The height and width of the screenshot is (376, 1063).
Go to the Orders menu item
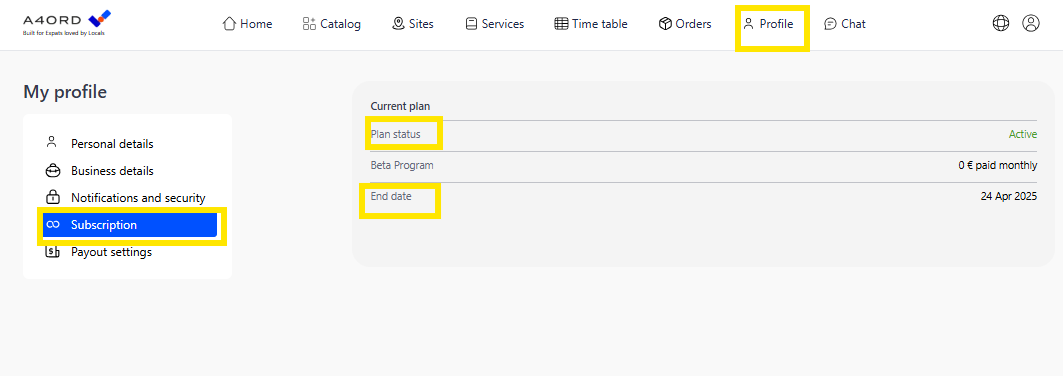[x=685, y=24]
